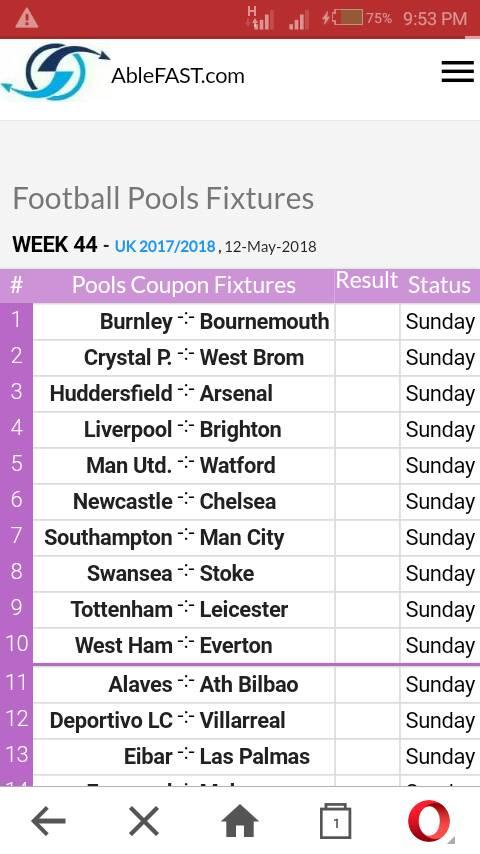Tap the Huddersfield vs Arsenal fixture
Viewport: 480px width, 854px height.
point(161,393)
